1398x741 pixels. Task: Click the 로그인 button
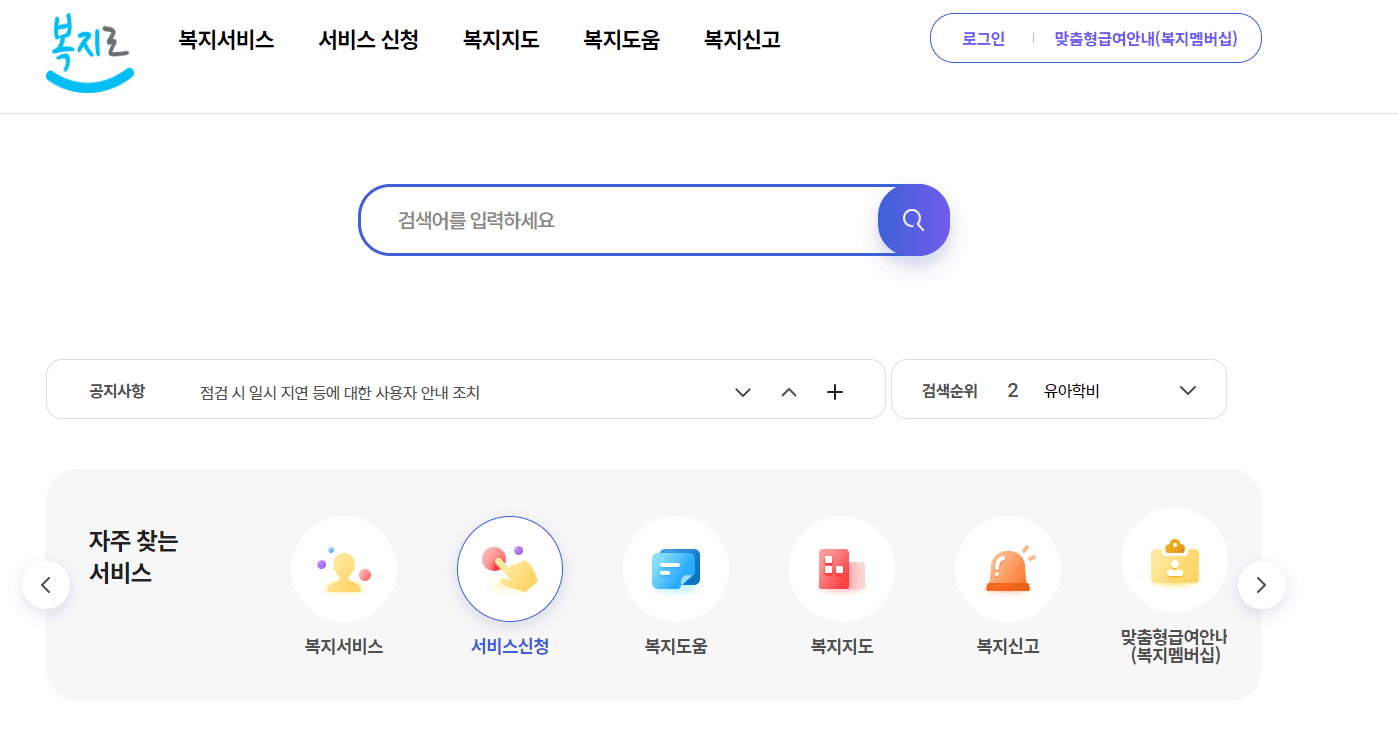tap(983, 39)
